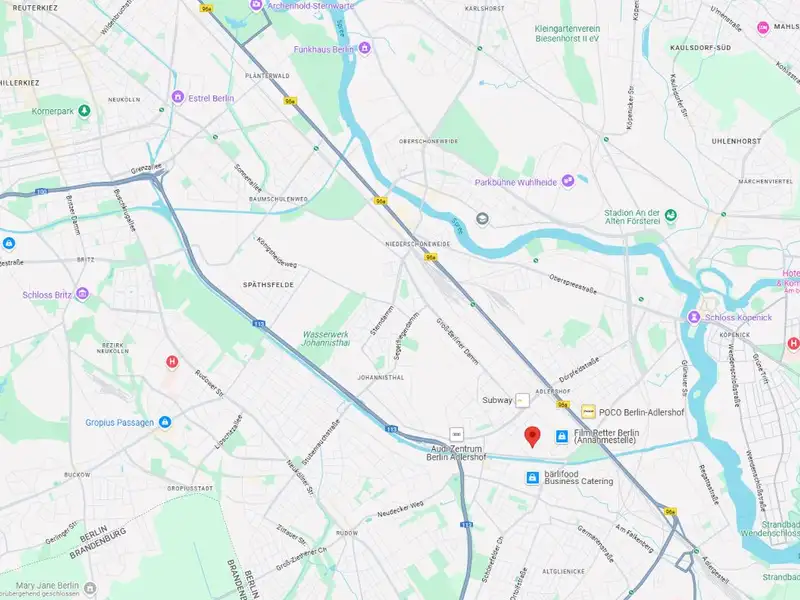Screen dimensions: 800x600
Task: Select the Parkbühne Wuhlheide venue icon
Action: point(567,181)
